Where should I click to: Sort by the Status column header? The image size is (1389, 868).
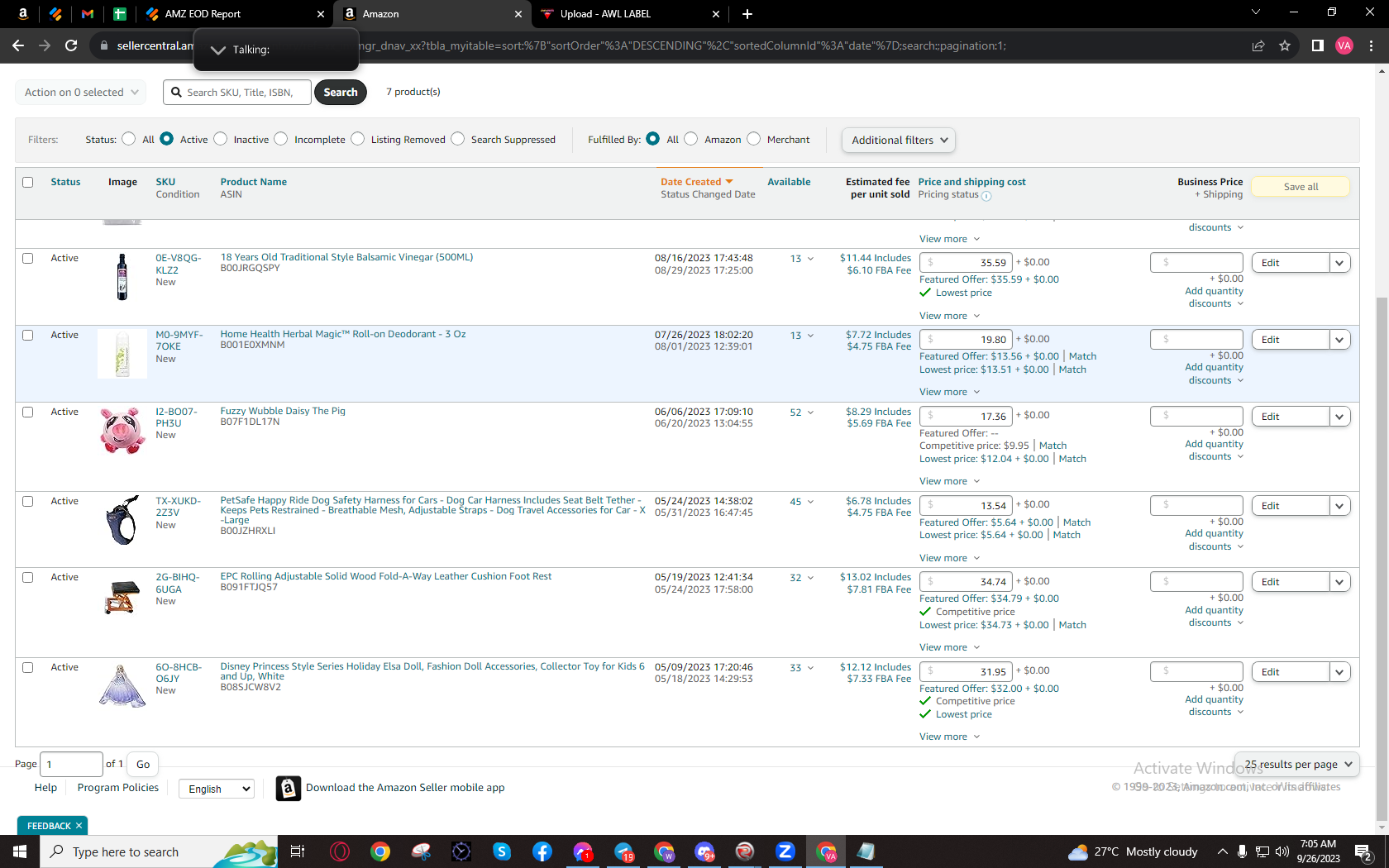point(65,182)
